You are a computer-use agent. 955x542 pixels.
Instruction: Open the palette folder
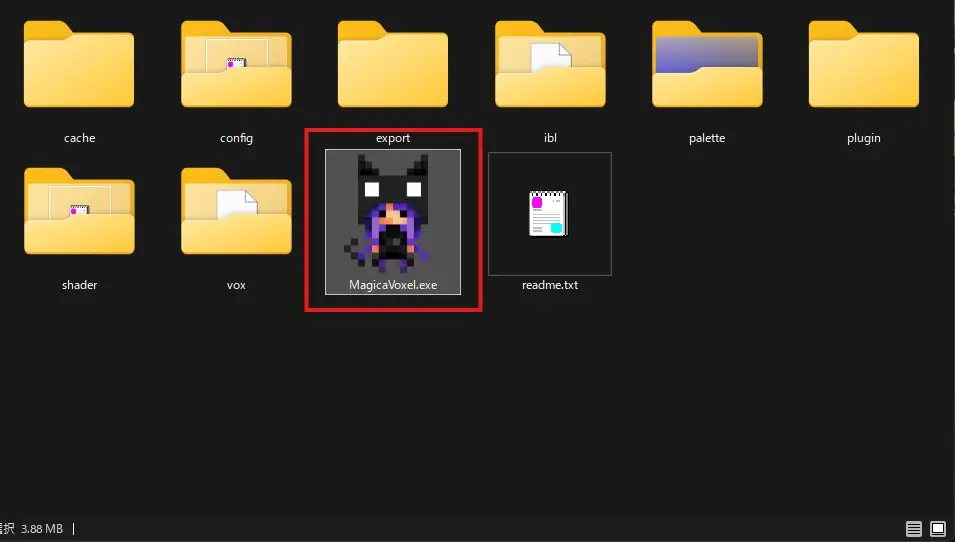click(x=707, y=64)
